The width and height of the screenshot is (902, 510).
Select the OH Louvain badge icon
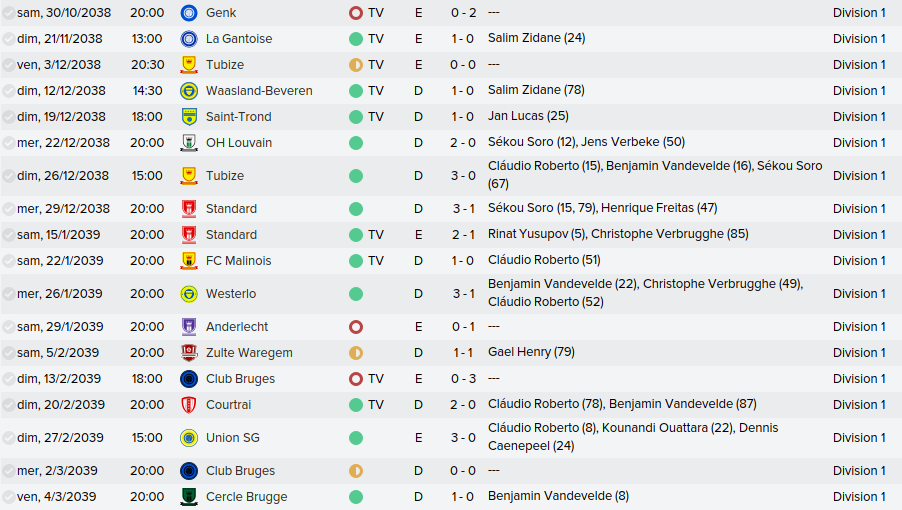pos(188,143)
